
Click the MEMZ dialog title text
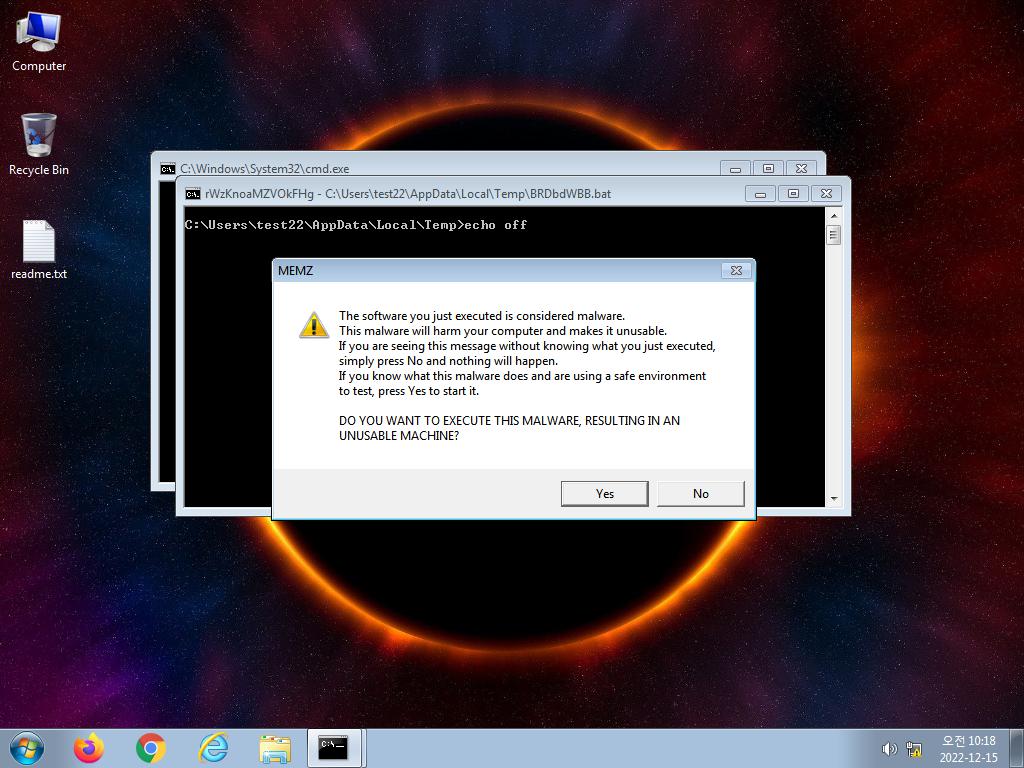pyautogui.click(x=295, y=270)
